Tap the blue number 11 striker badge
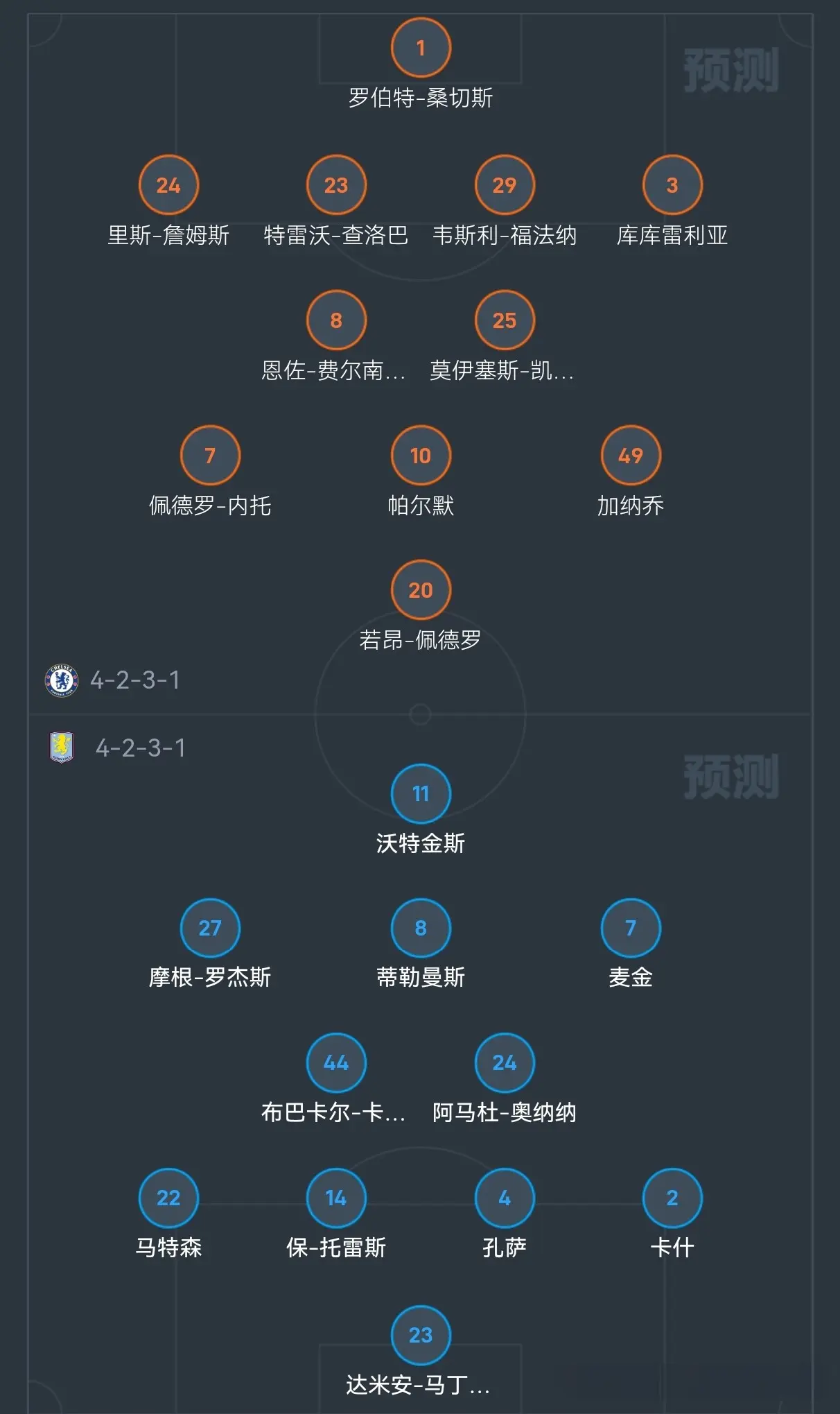The width and height of the screenshot is (840, 1414). [x=421, y=794]
